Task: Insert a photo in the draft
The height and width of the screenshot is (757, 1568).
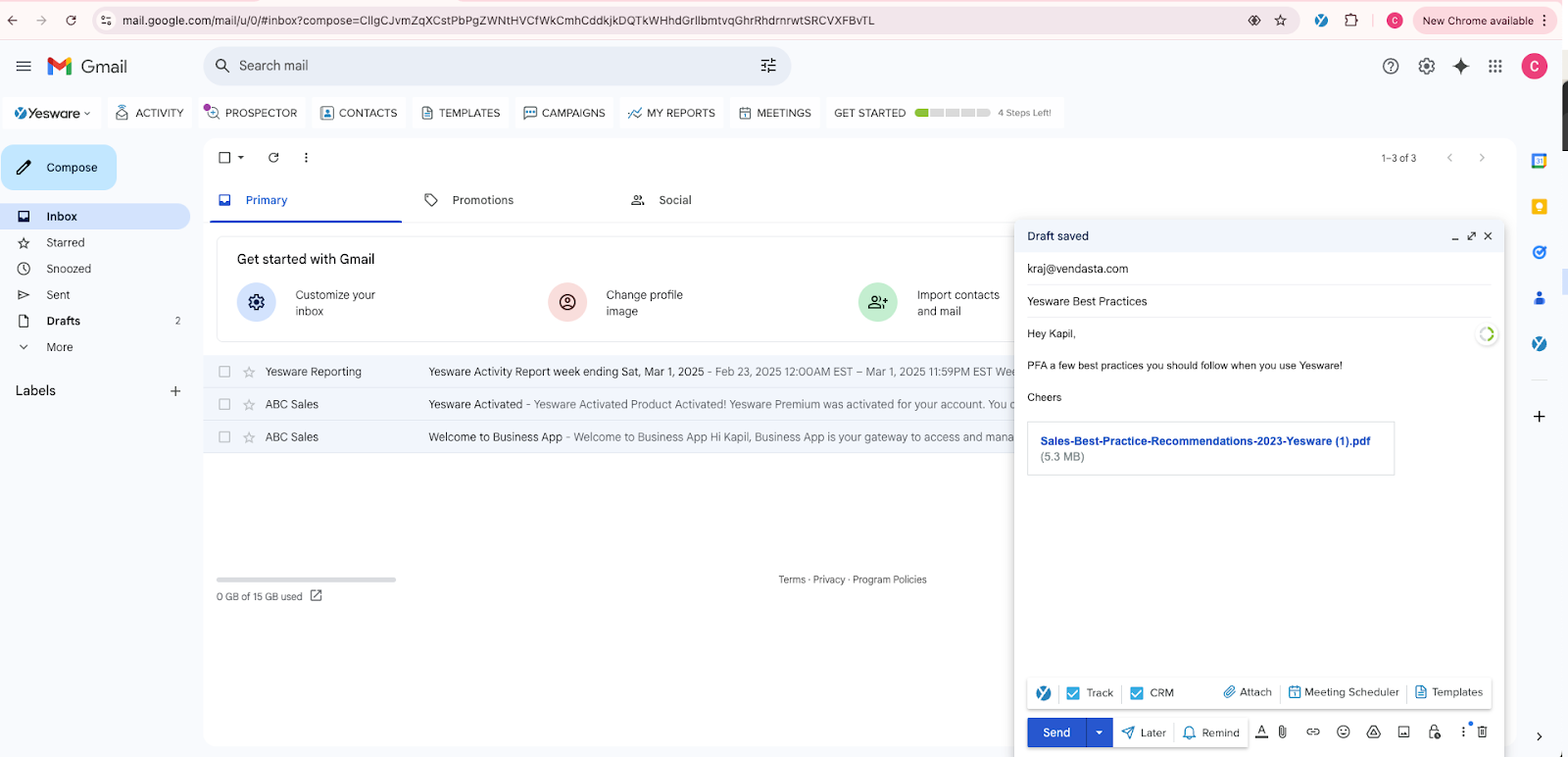Action: point(1403,732)
